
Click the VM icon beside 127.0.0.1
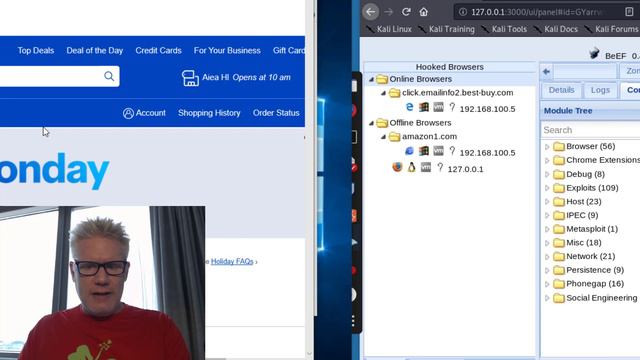click(x=426, y=167)
